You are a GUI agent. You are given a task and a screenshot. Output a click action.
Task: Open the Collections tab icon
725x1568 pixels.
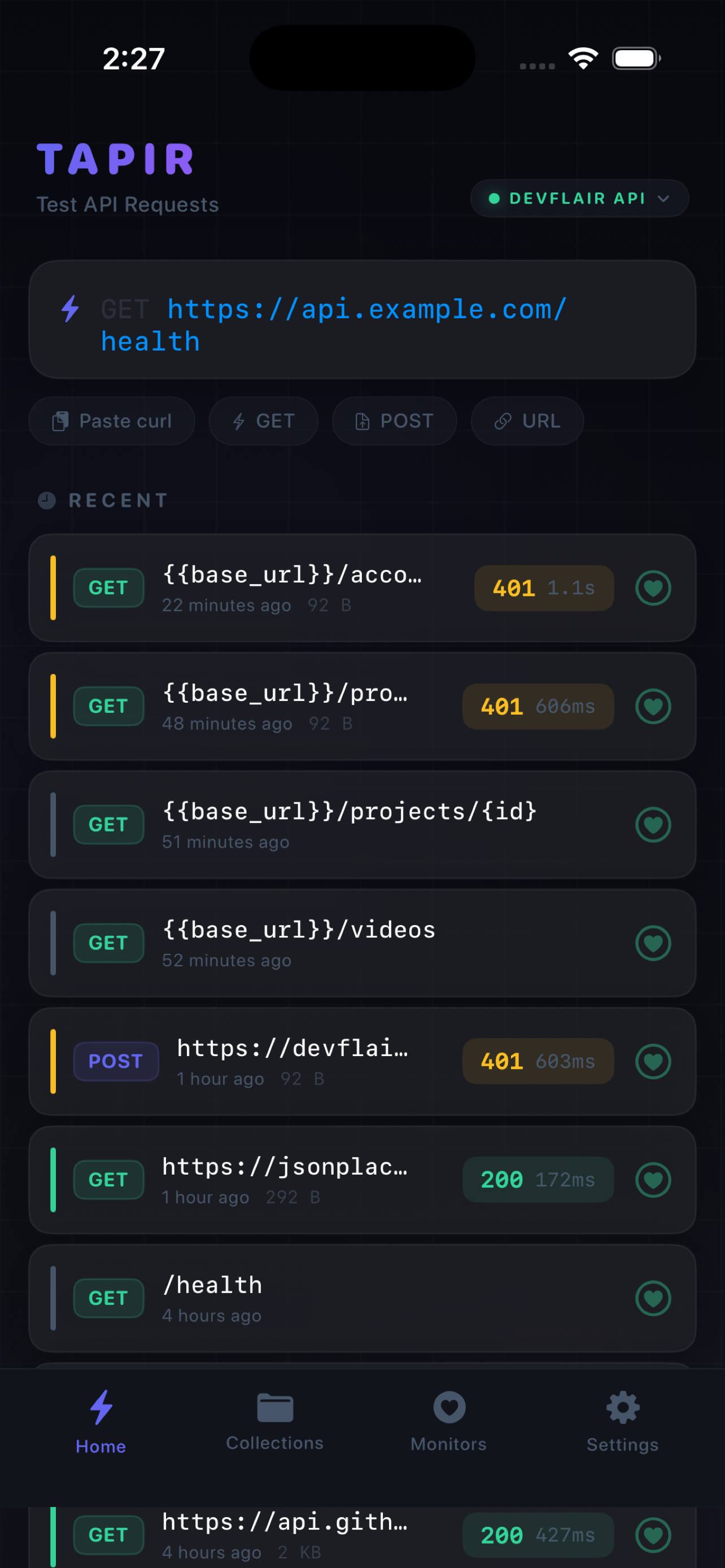(x=274, y=1408)
